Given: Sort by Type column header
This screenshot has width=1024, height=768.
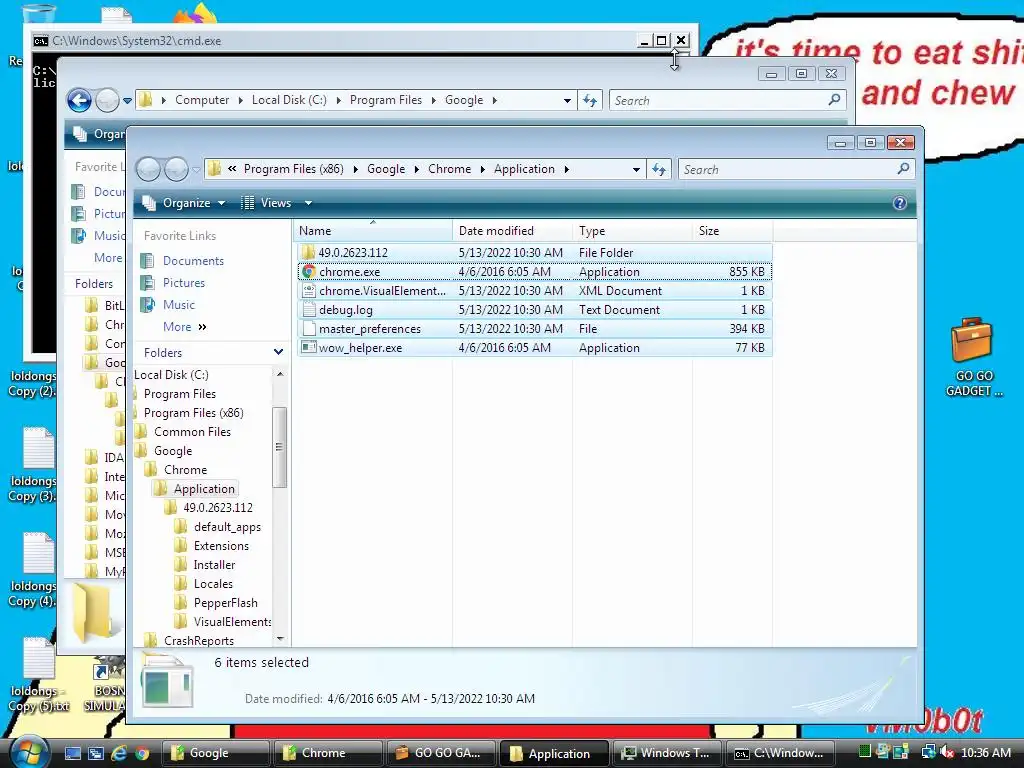Looking at the screenshot, I should click(632, 231).
